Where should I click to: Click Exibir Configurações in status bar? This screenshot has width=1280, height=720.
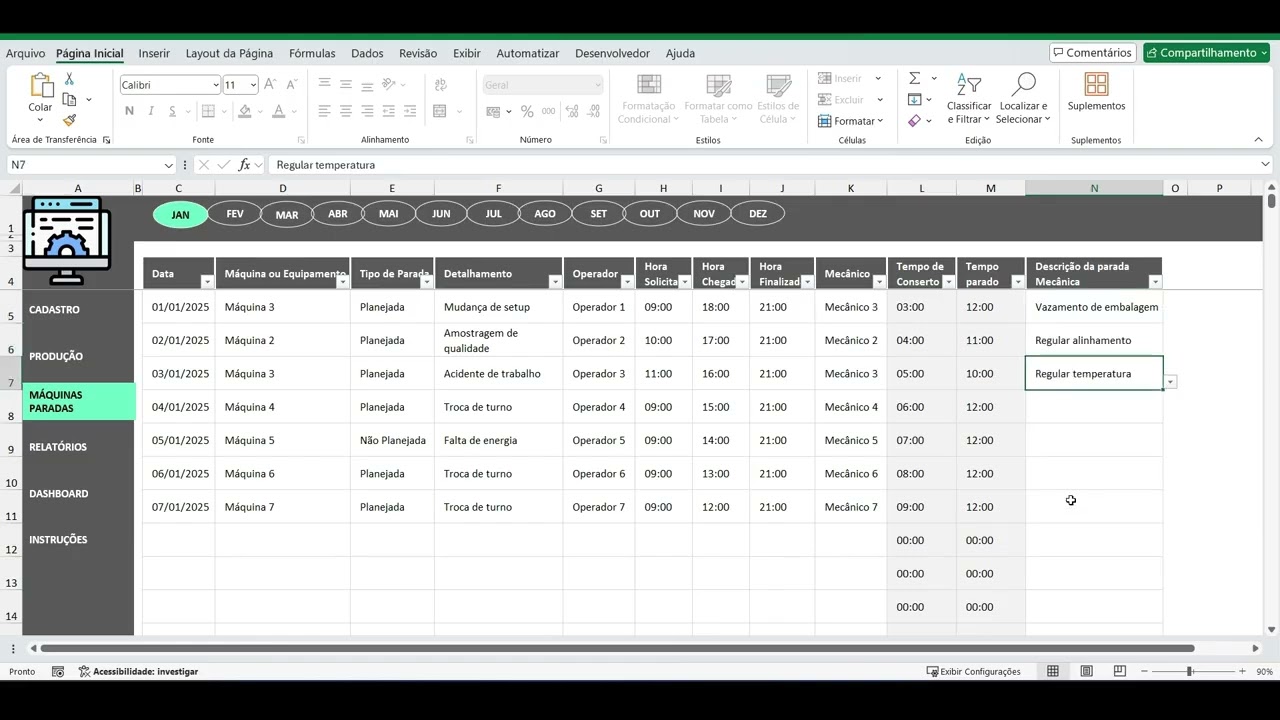tap(973, 672)
